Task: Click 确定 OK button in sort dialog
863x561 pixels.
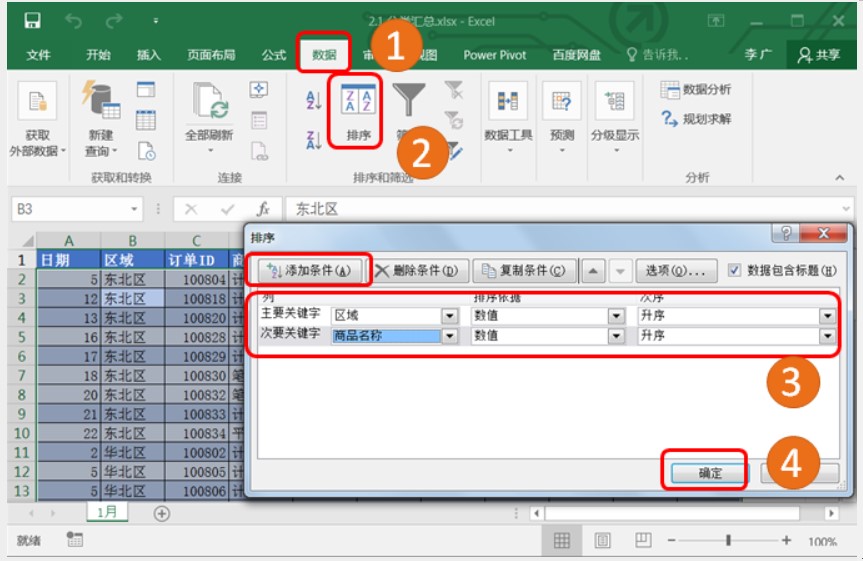Action: click(x=710, y=473)
